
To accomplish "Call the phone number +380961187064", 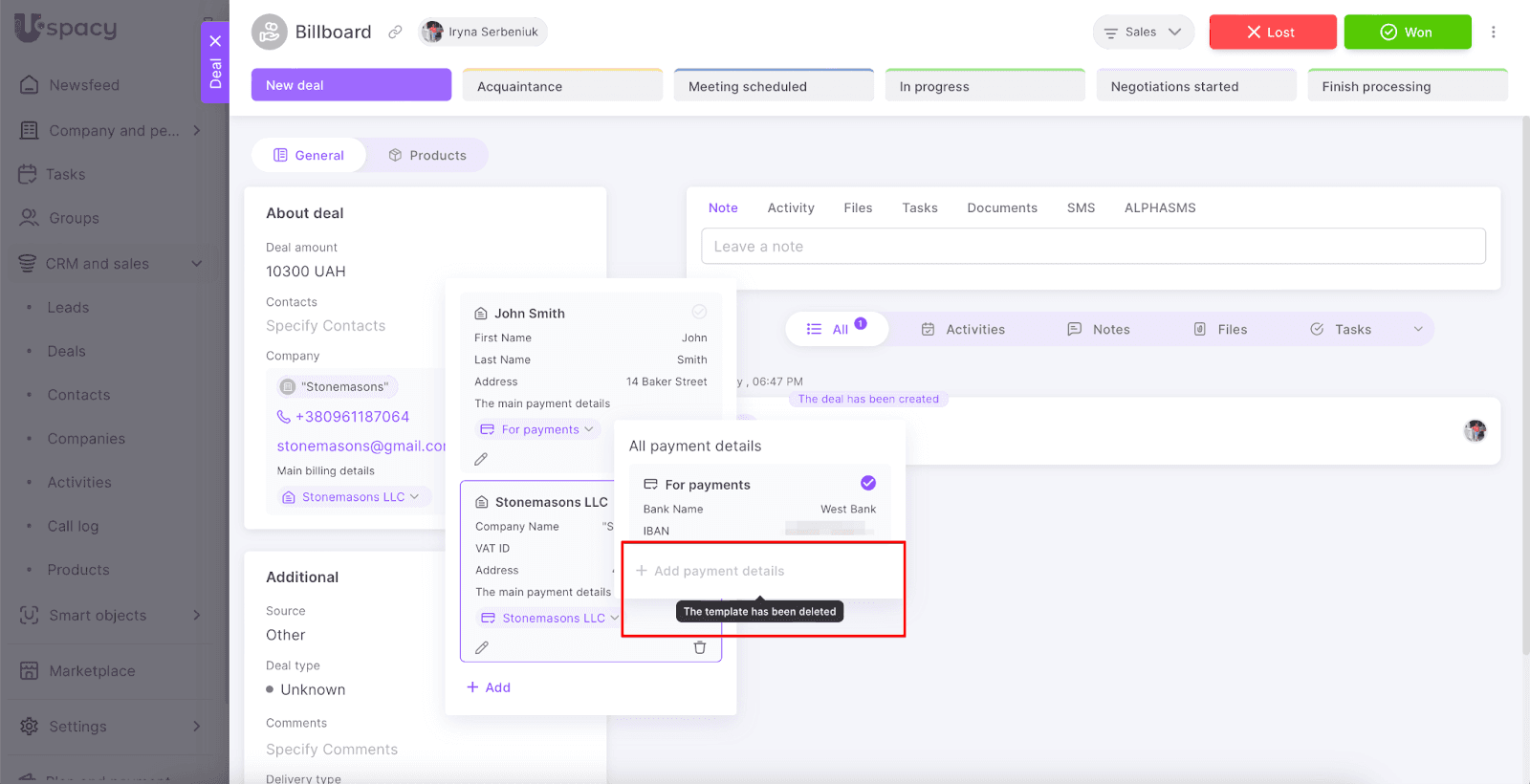I will (x=351, y=417).
